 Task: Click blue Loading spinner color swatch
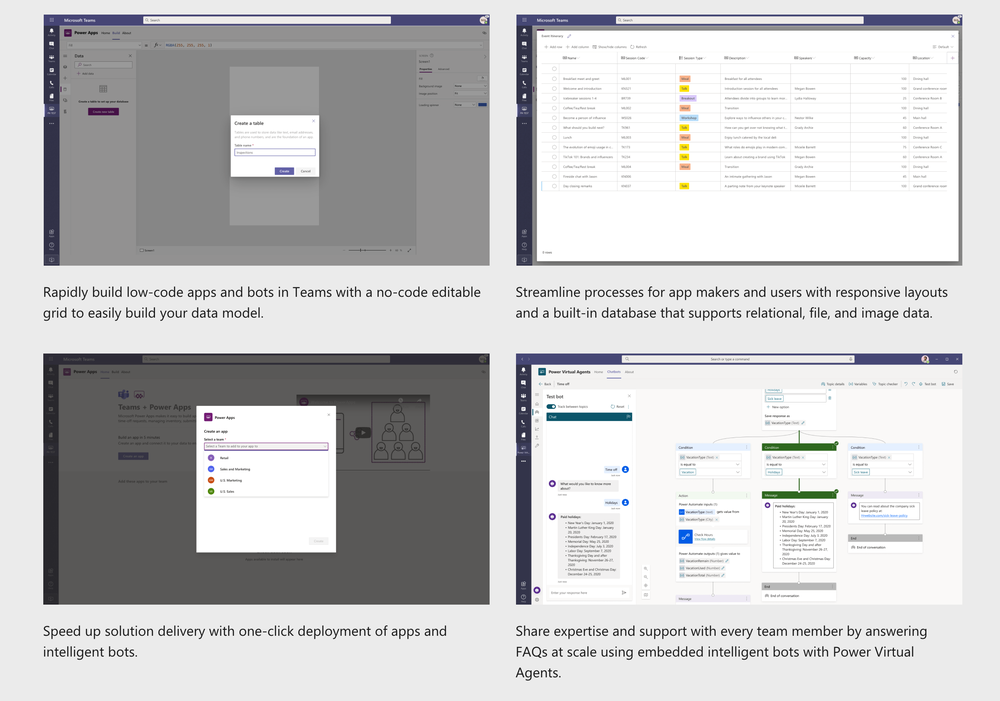[482, 105]
